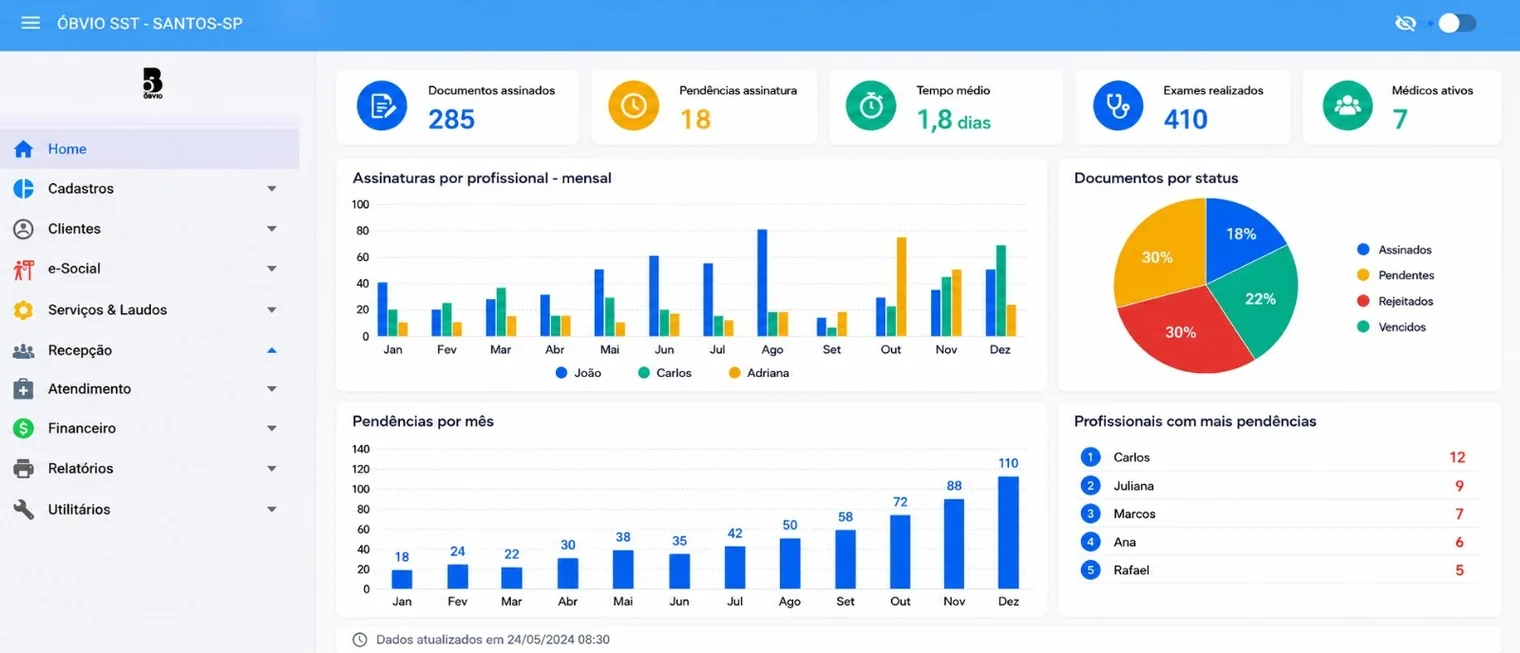Screen dimensions: 1520x653
Task: Expand the Atendimento dropdown arrow
Action: tap(271, 389)
